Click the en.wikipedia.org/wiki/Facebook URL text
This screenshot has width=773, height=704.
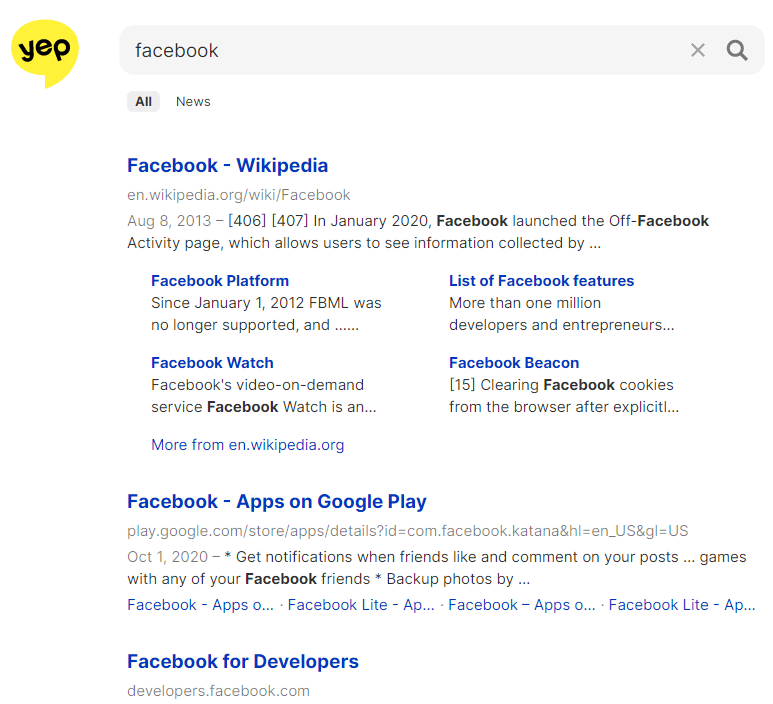(239, 195)
